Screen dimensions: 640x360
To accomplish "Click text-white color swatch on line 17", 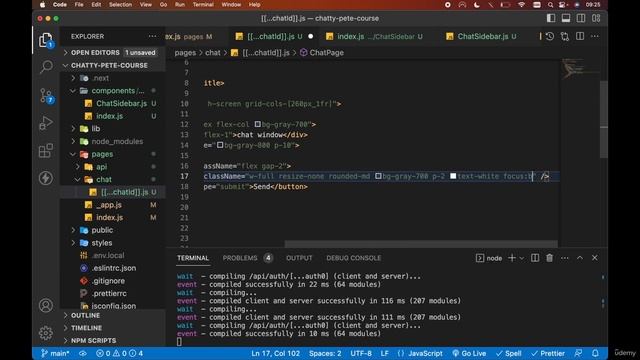I will tap(453, 176).
